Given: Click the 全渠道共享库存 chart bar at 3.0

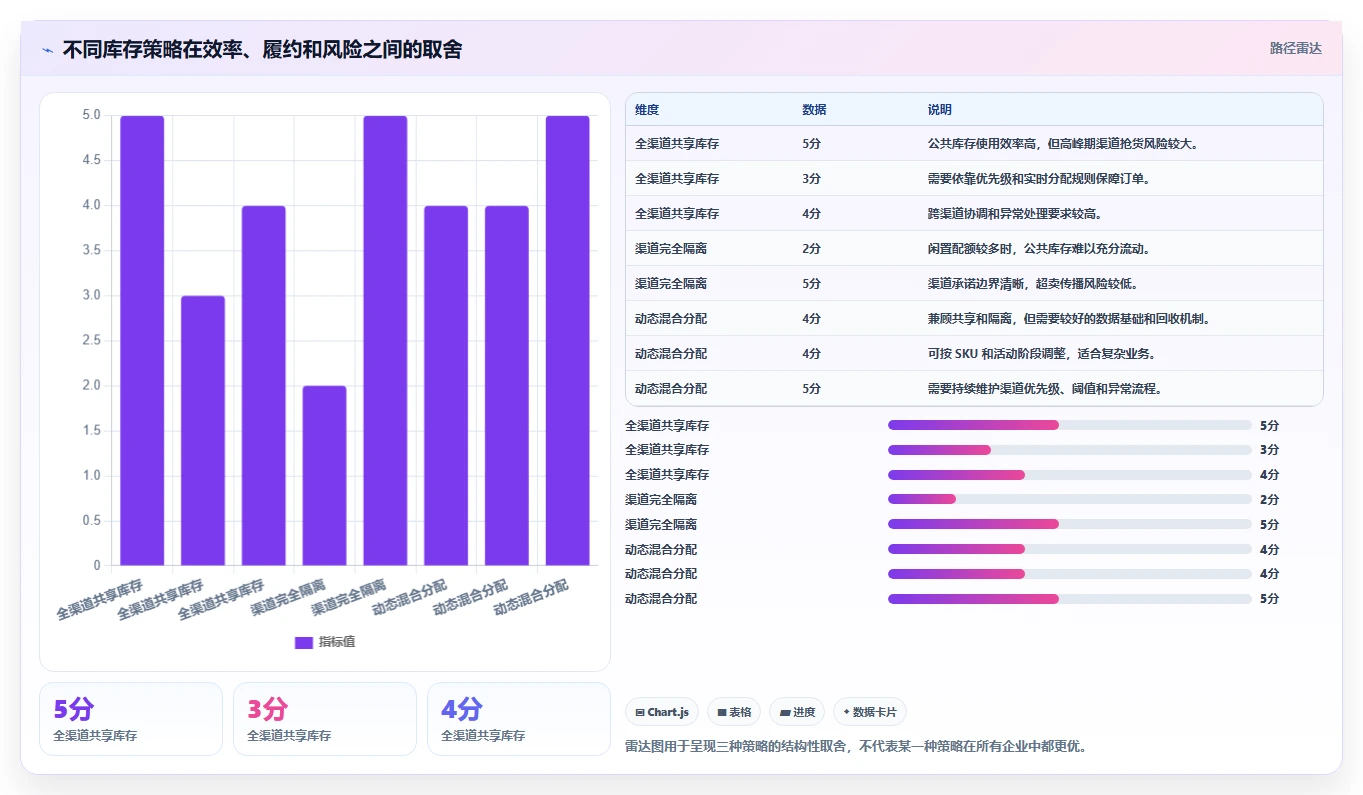Looking at the screenshot, I should (x=203, y=431).
